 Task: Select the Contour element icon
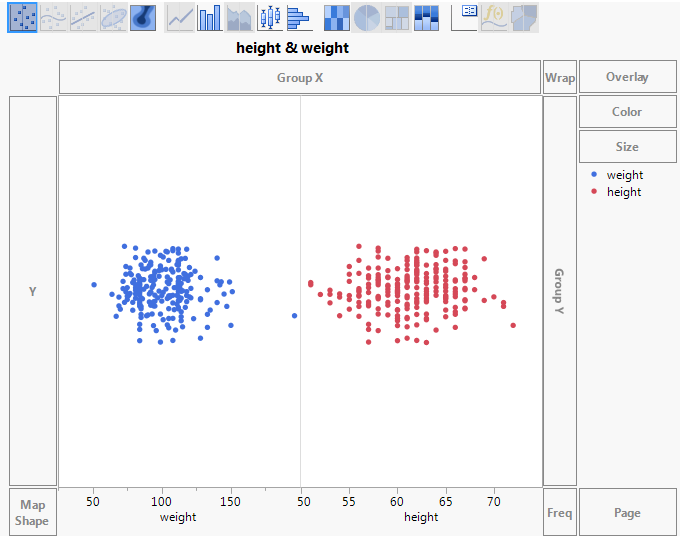(143, 17)
